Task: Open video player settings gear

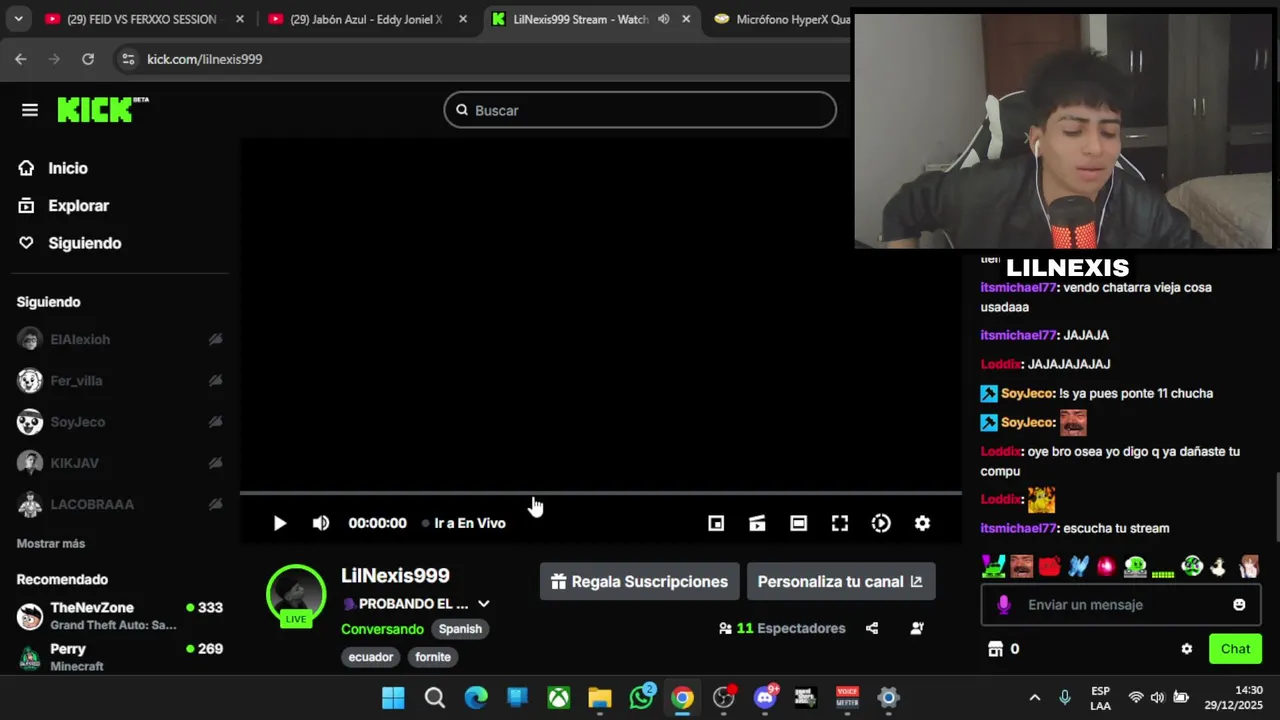Action: tap(922, 523)
